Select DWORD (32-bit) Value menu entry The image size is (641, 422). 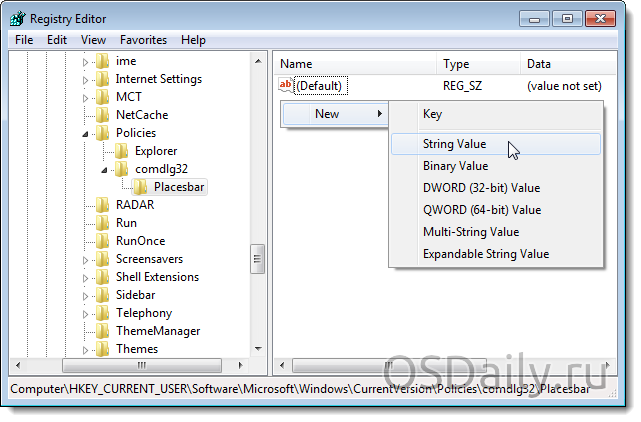pos(481,188)
